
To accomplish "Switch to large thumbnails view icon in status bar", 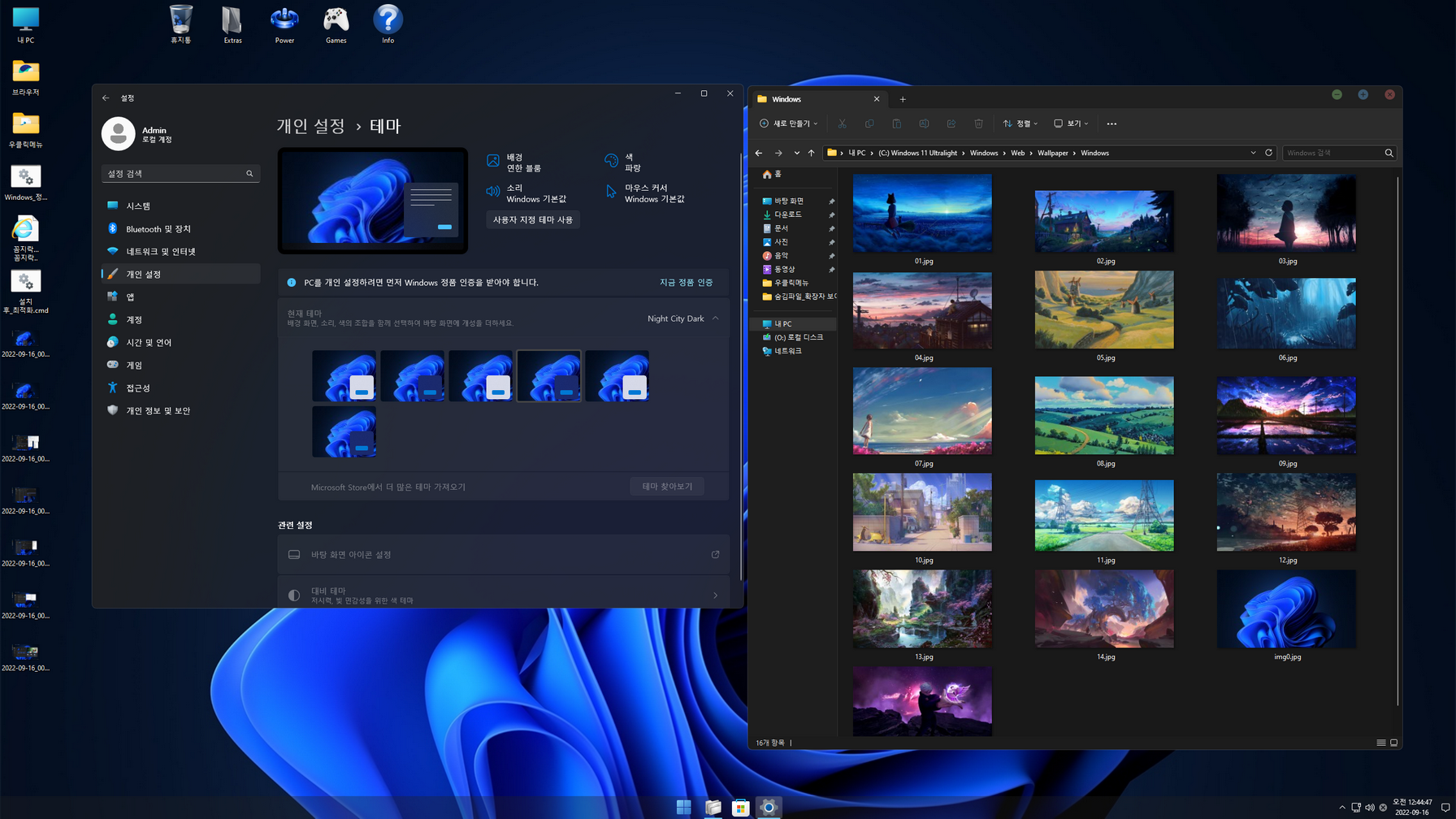I will 1394,743.
